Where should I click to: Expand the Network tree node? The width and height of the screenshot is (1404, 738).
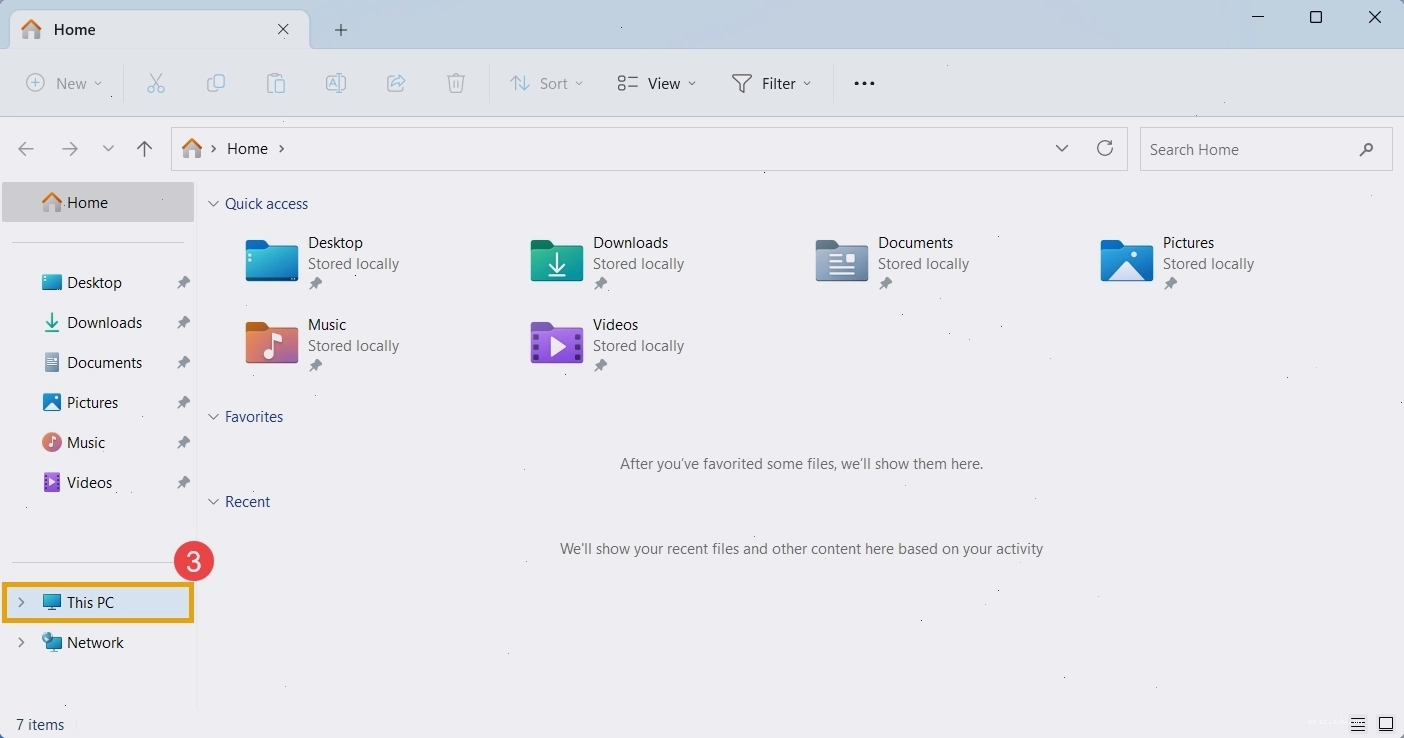[21, 643]
